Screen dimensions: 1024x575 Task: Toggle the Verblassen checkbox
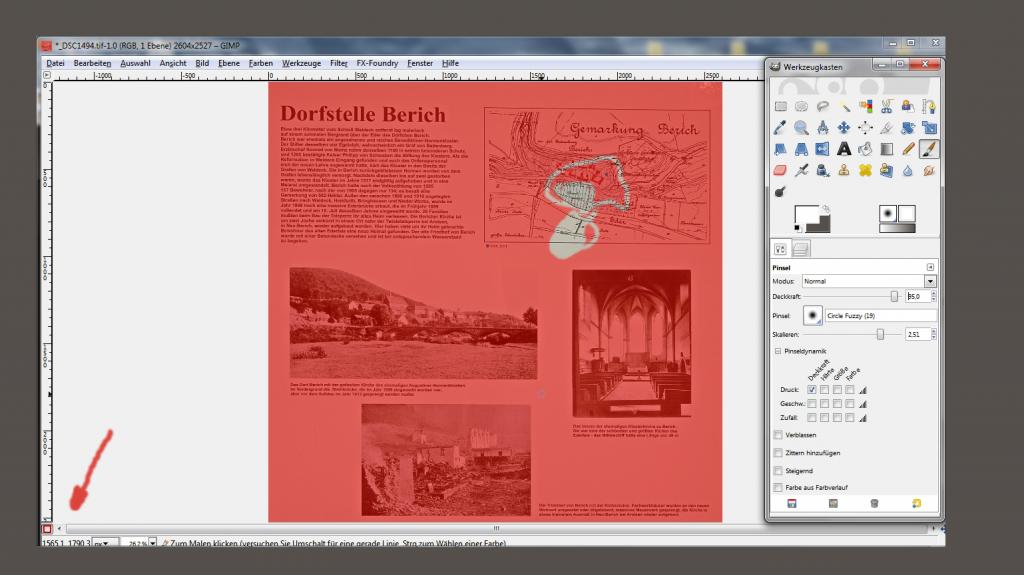778,435
